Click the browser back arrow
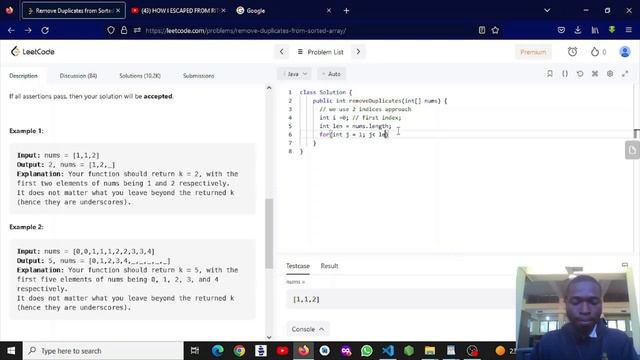640x360 pixels. [11, 30]
